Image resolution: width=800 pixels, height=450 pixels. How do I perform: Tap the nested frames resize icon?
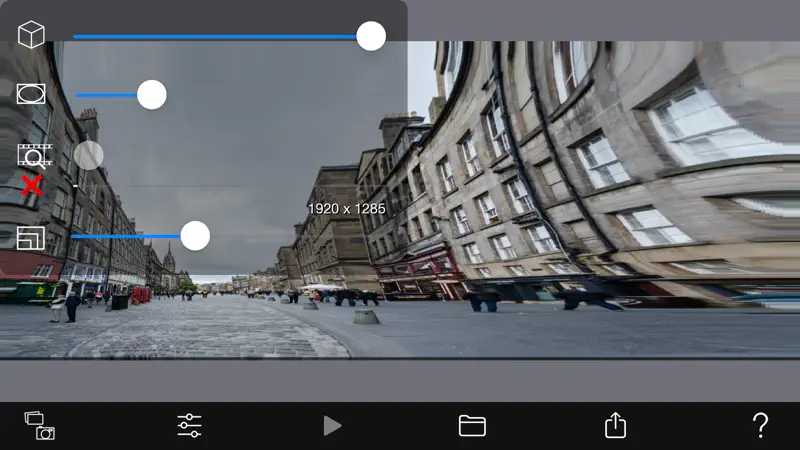coord(31,238)
